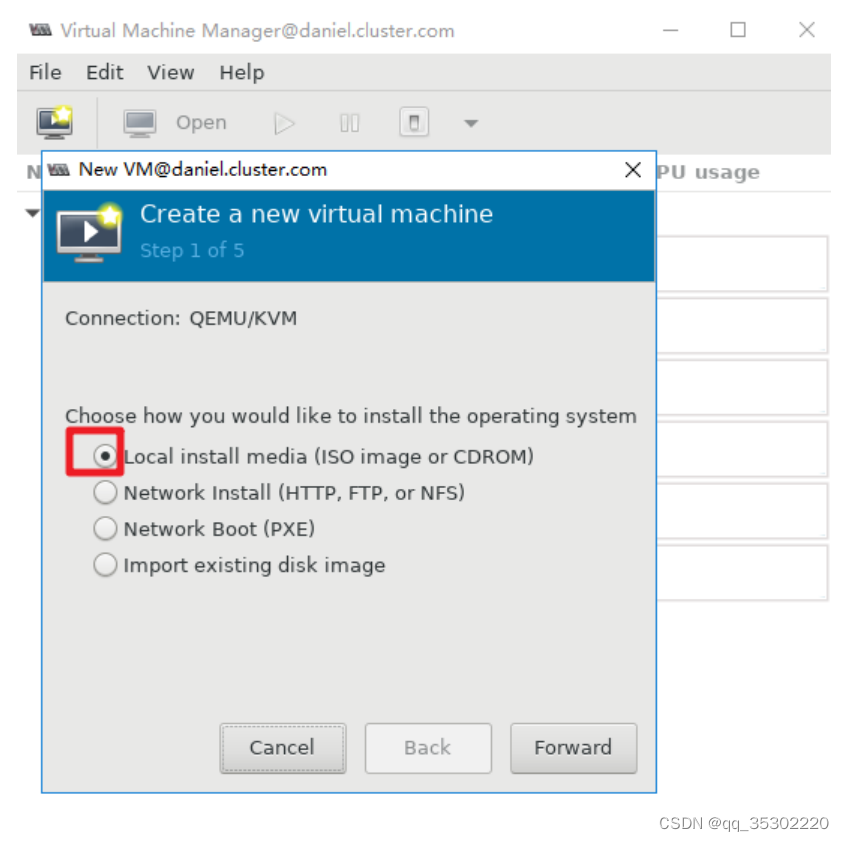This screenshot has width=844, height=841.
Task: Click the New VM dialog title icon
Action: (x=58, y=170)
